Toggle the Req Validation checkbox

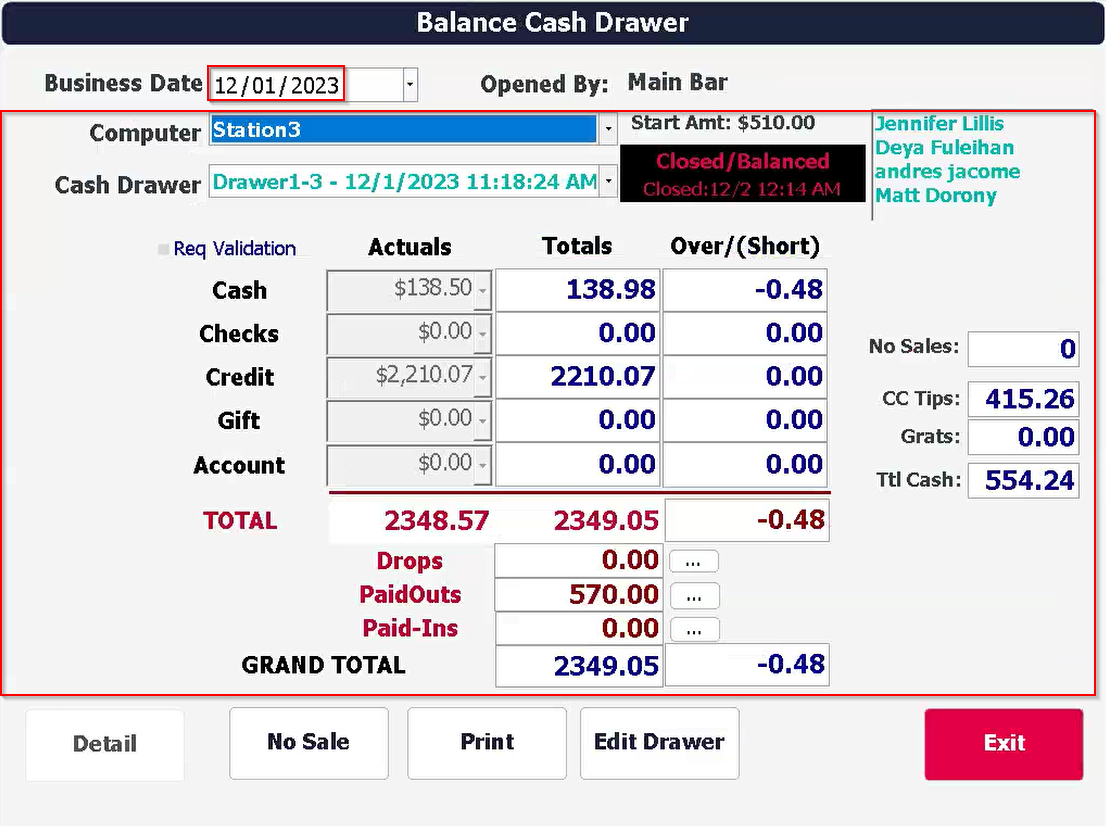click(x=164, y=249)
